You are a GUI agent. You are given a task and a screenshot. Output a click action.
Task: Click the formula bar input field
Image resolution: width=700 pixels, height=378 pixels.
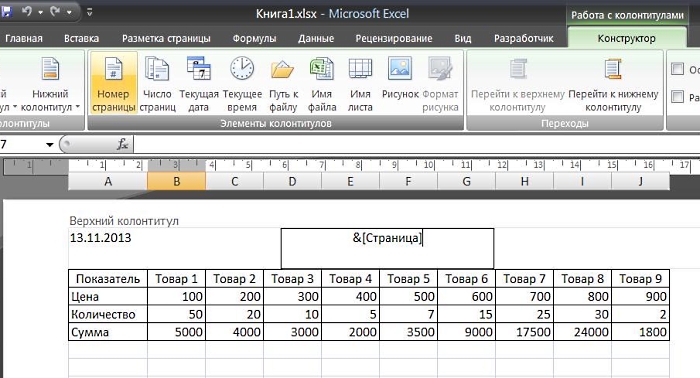(416, 144)
